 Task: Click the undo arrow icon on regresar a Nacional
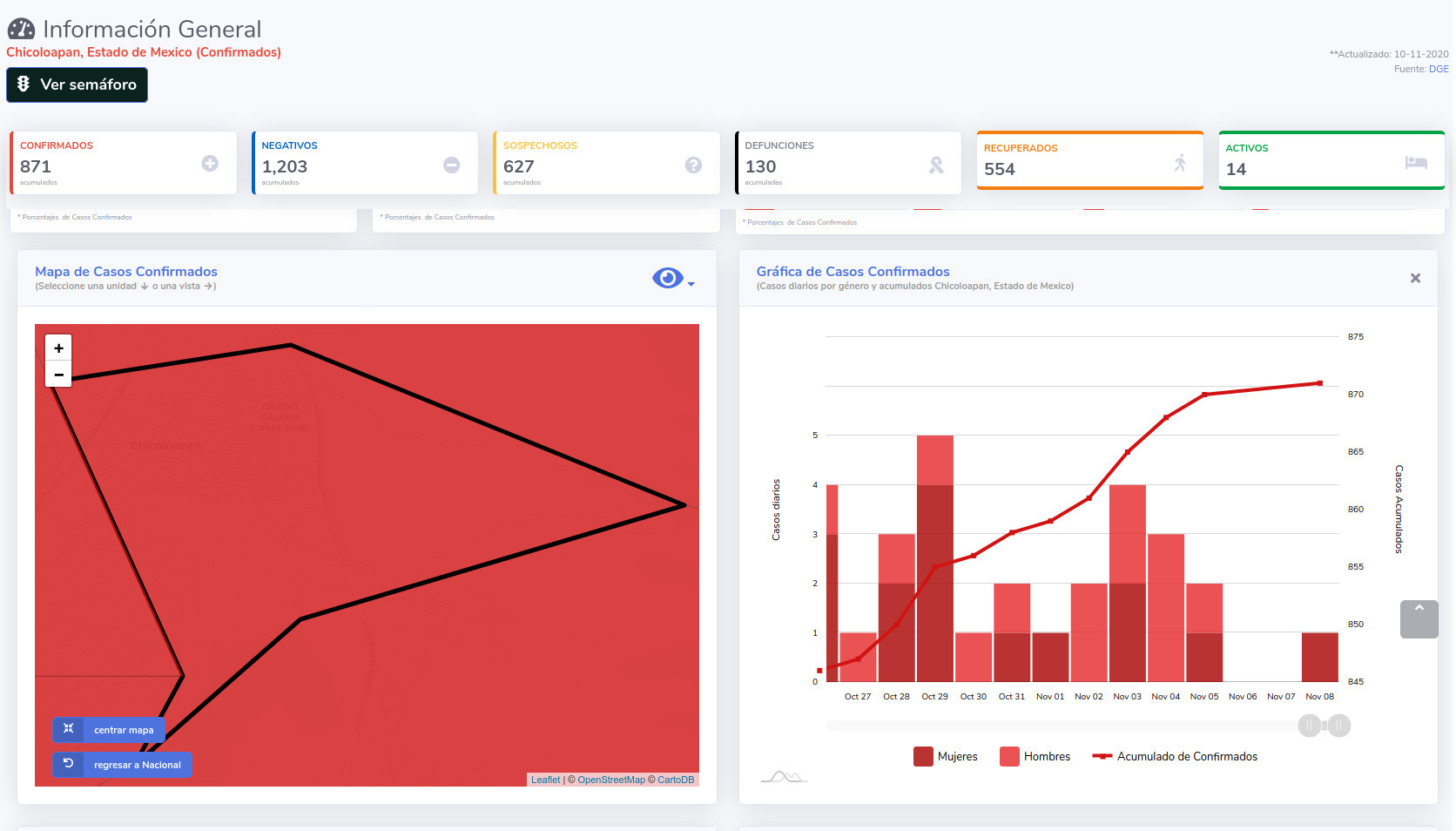point(68,764)
